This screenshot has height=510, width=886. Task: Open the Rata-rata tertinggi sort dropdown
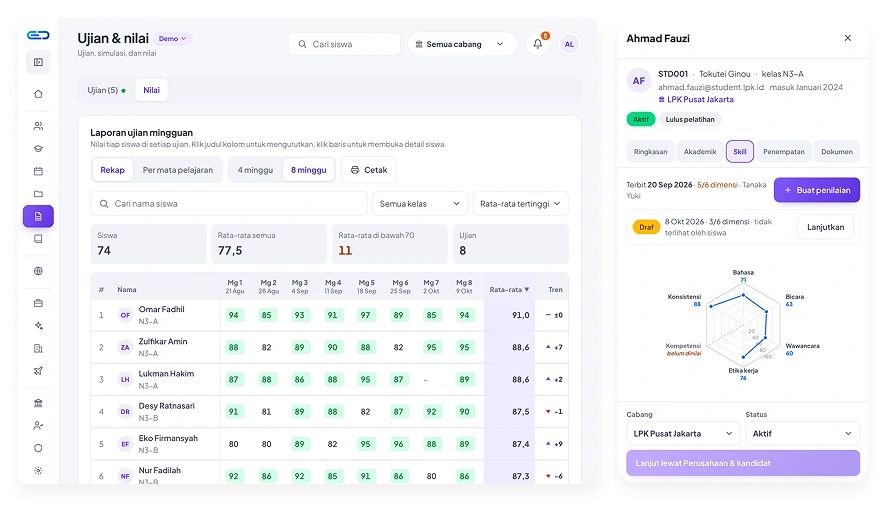point(520,204)
